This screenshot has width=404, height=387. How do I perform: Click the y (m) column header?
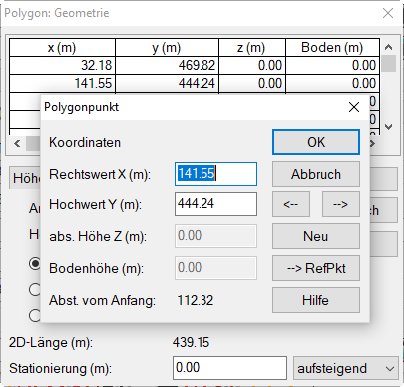[167, 48]
